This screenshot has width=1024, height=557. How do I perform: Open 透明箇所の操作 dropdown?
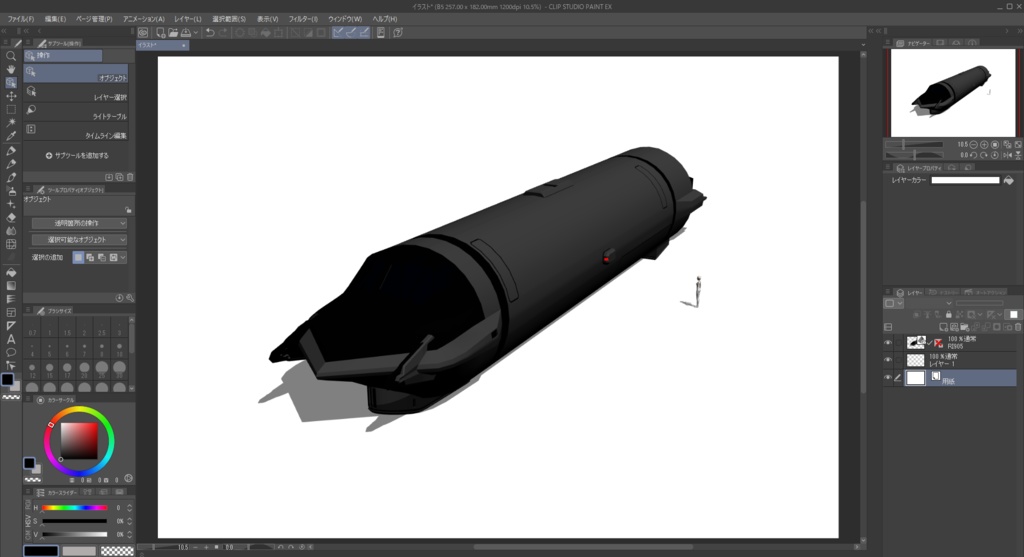79,223
